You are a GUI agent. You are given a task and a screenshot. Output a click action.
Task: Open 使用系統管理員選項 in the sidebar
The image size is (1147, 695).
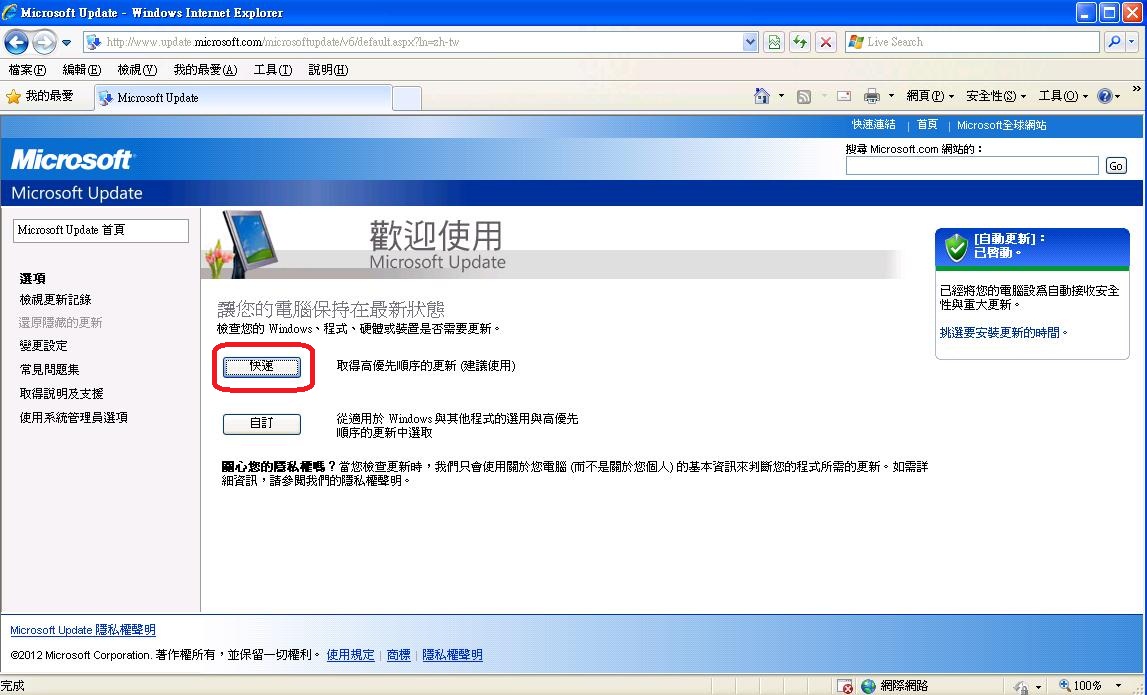pyautogui.click(x=74, y=418)
